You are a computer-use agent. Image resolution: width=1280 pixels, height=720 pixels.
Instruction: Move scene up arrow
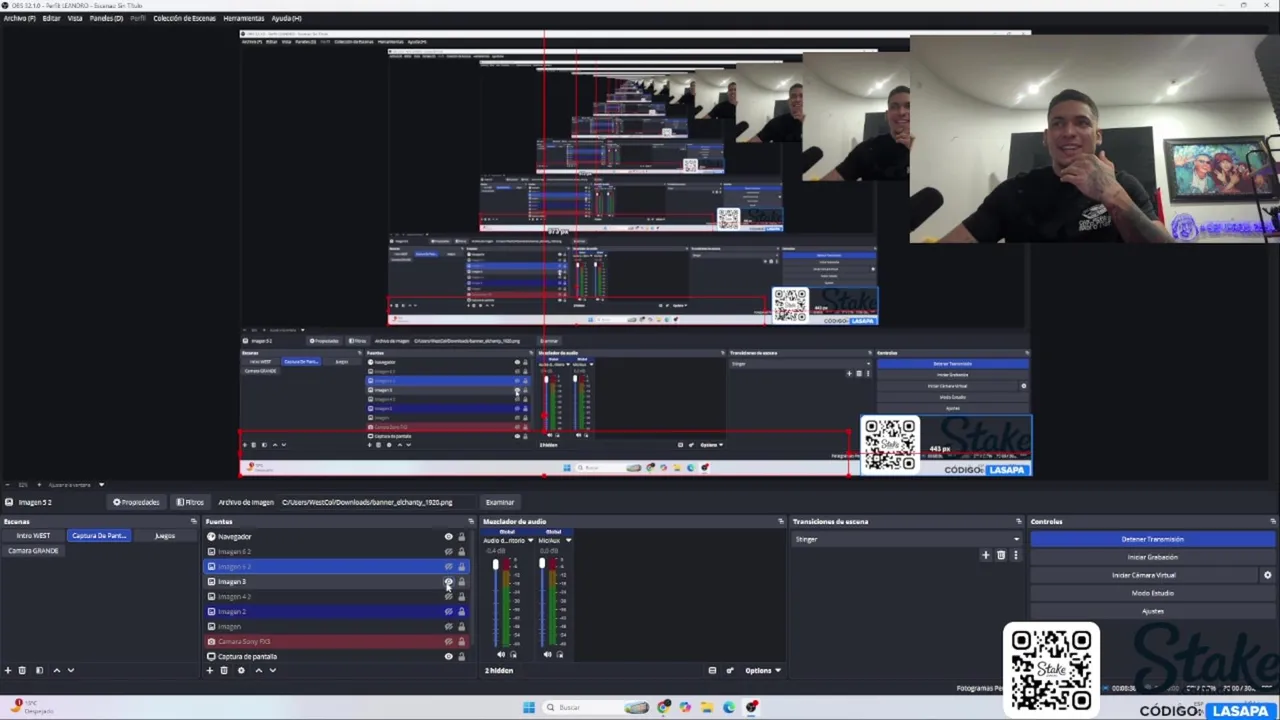[56, 670]
